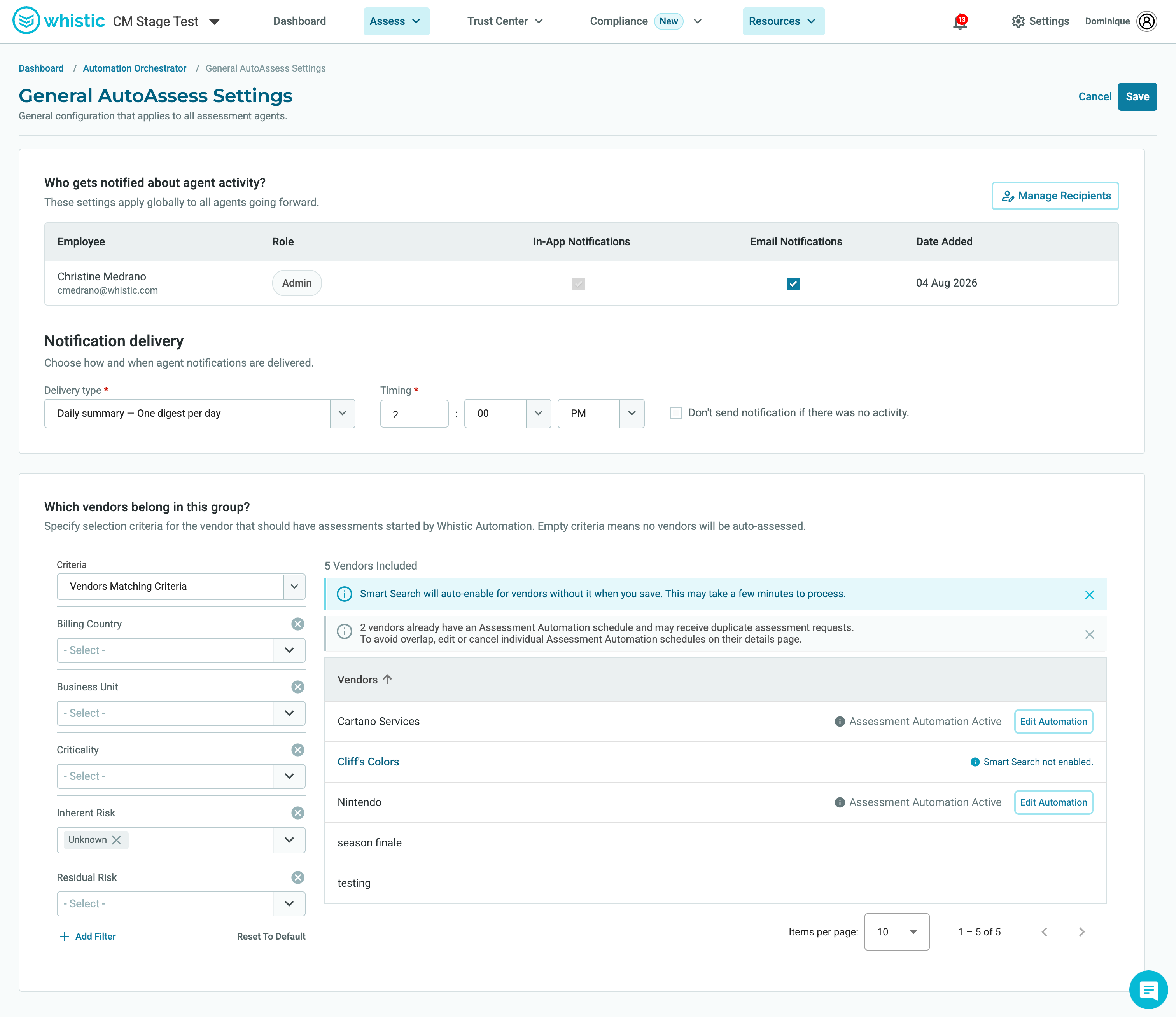Open the Trust Center menu
The image size is (1176, 1017).
(505, 21)
